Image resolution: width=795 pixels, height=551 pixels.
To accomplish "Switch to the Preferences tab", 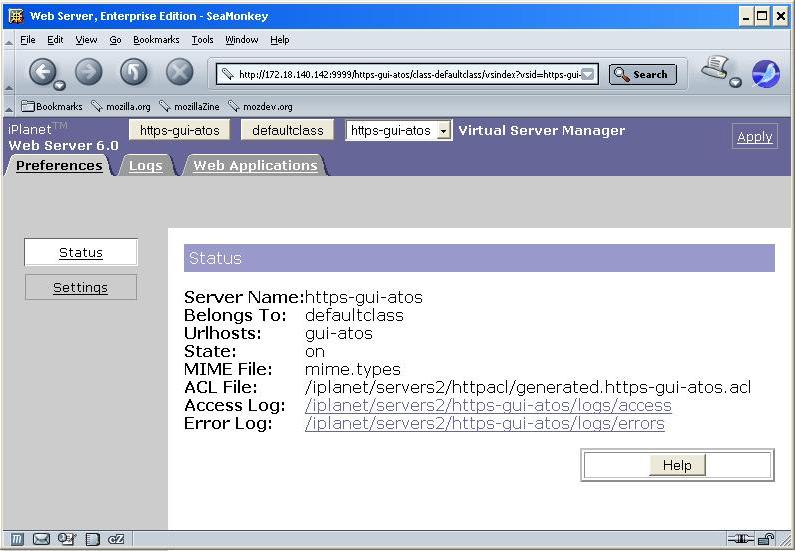I will pos(59,166).
